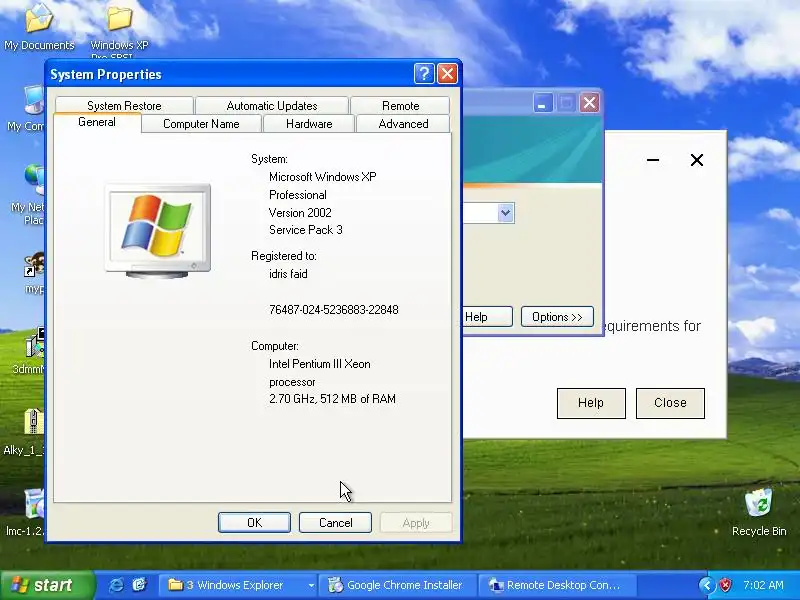The width and height of the screenshot is (800, 600).
Task: Switch to the System Restore tab
Action: [124, 106]
